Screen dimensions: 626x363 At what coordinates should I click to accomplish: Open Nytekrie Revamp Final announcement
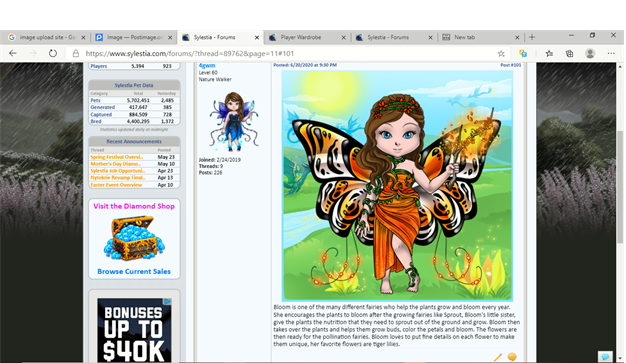coord(117,177)
